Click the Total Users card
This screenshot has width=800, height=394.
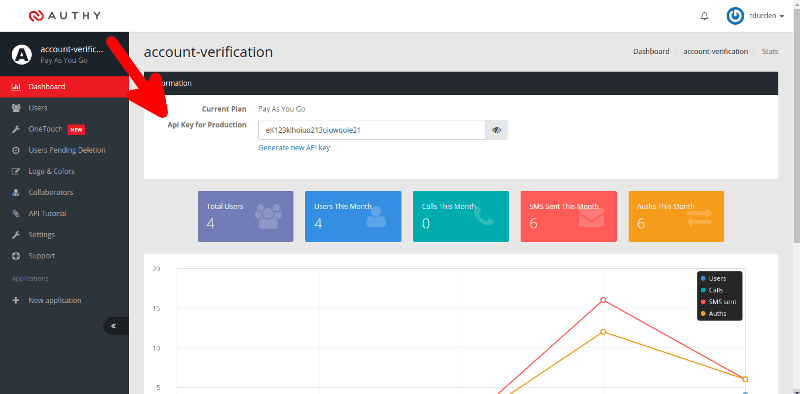(245, 216)
